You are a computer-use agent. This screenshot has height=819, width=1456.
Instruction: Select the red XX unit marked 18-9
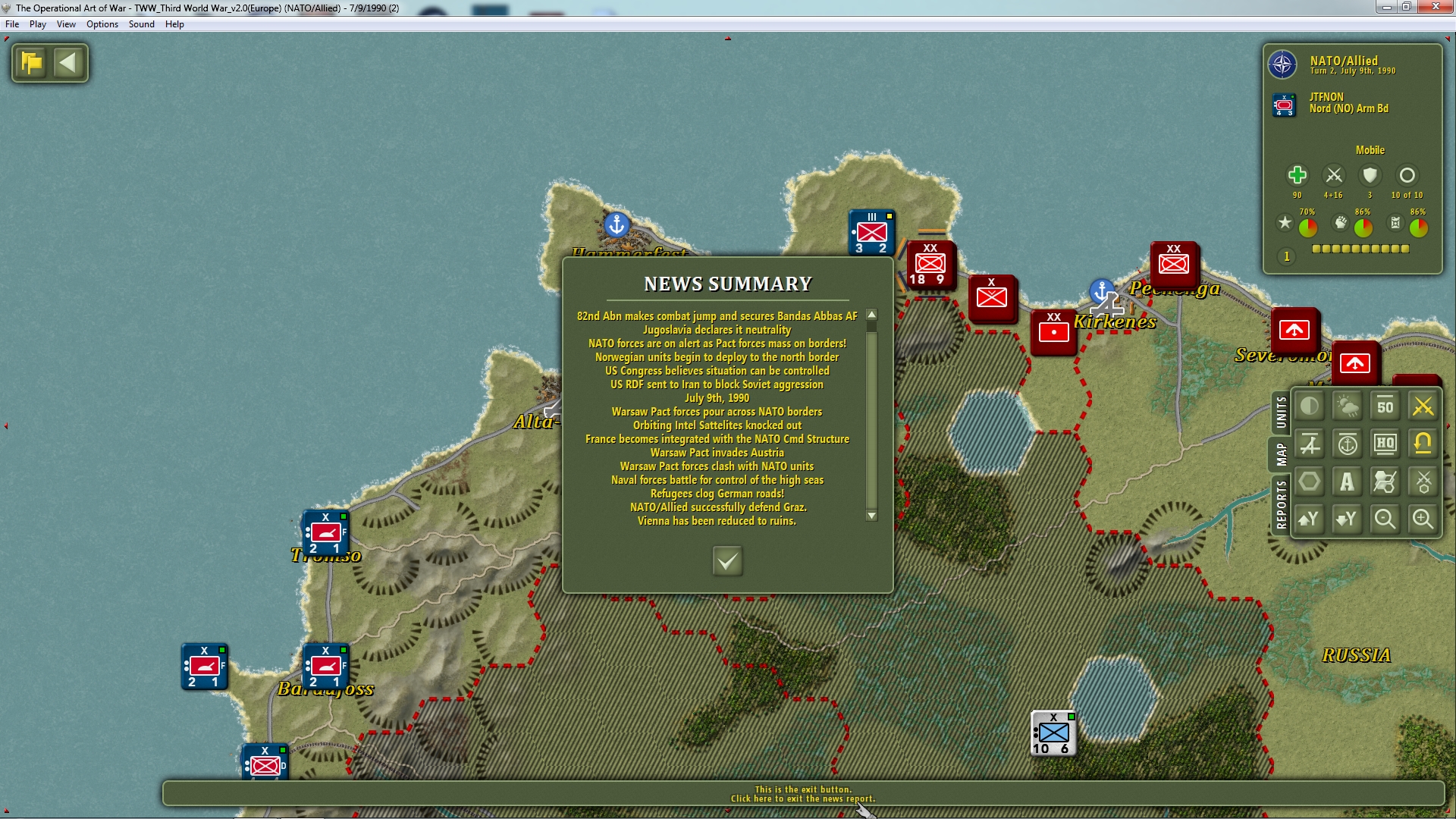pyautogui.click(x=930, y=264)
